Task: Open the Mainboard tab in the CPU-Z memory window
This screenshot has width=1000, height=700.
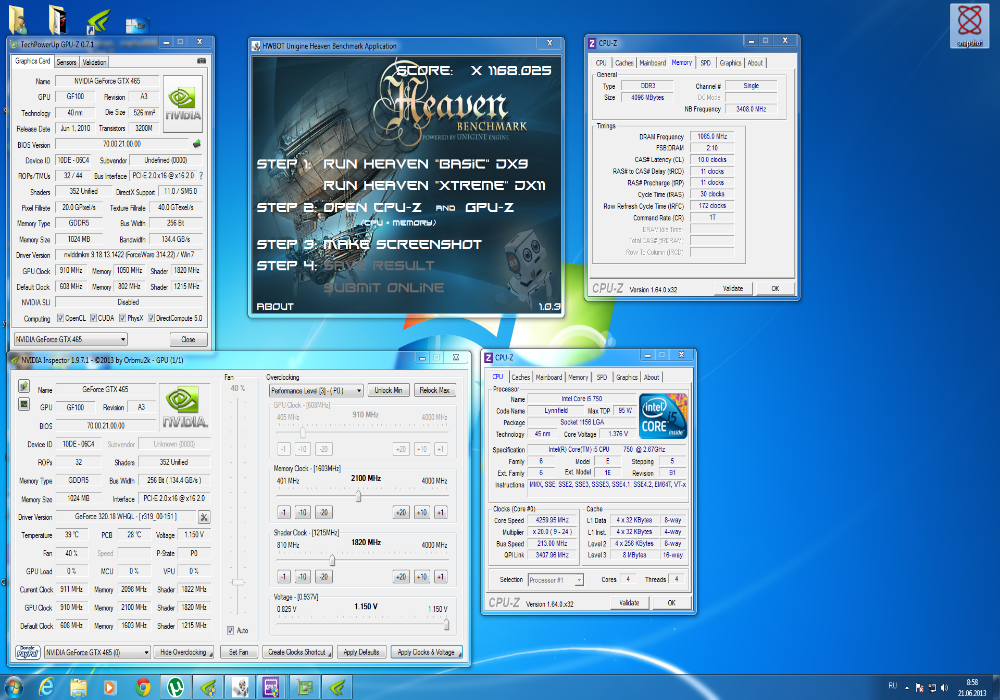Action: coord(652,62)
